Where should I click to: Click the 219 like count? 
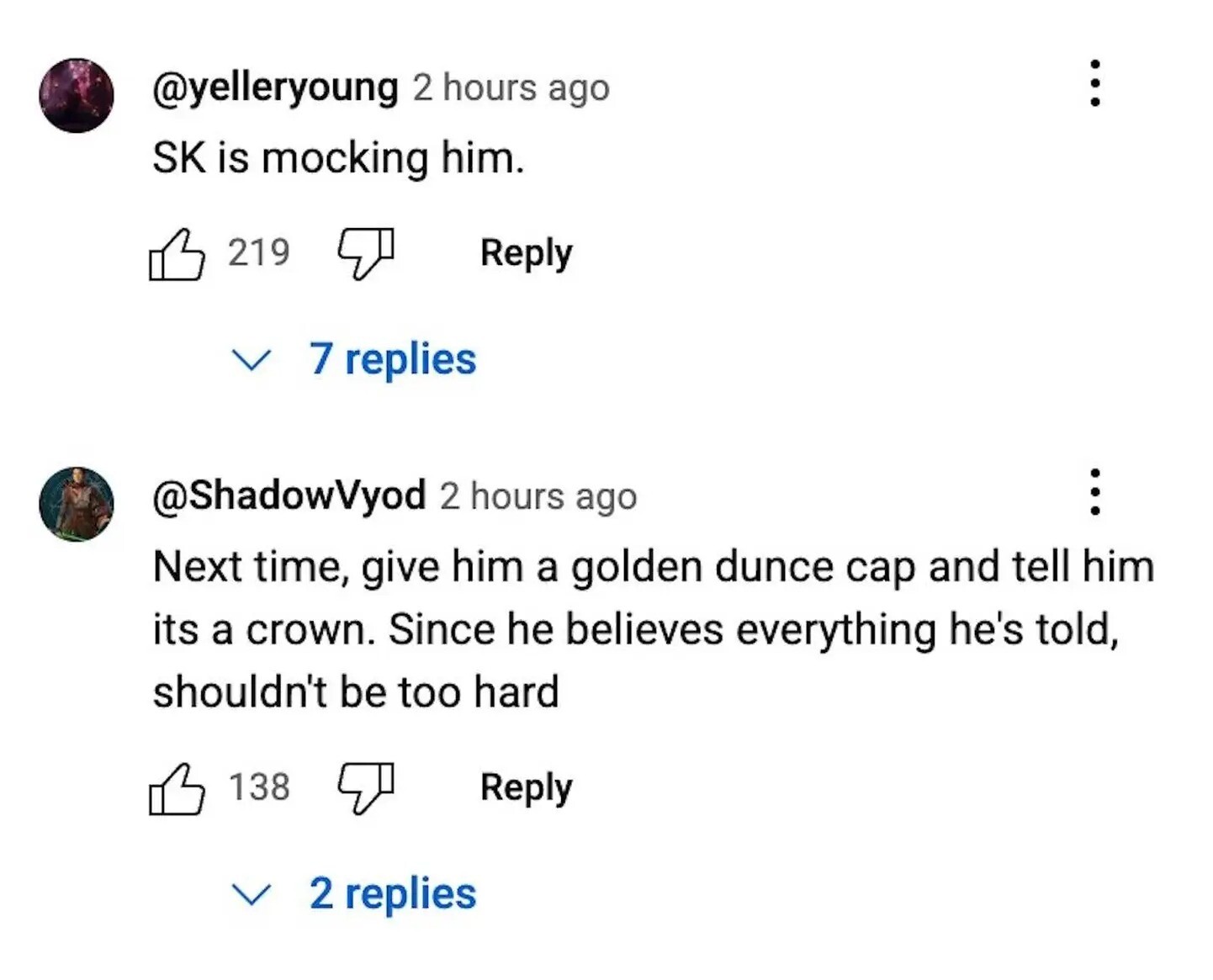coord(259,252)
